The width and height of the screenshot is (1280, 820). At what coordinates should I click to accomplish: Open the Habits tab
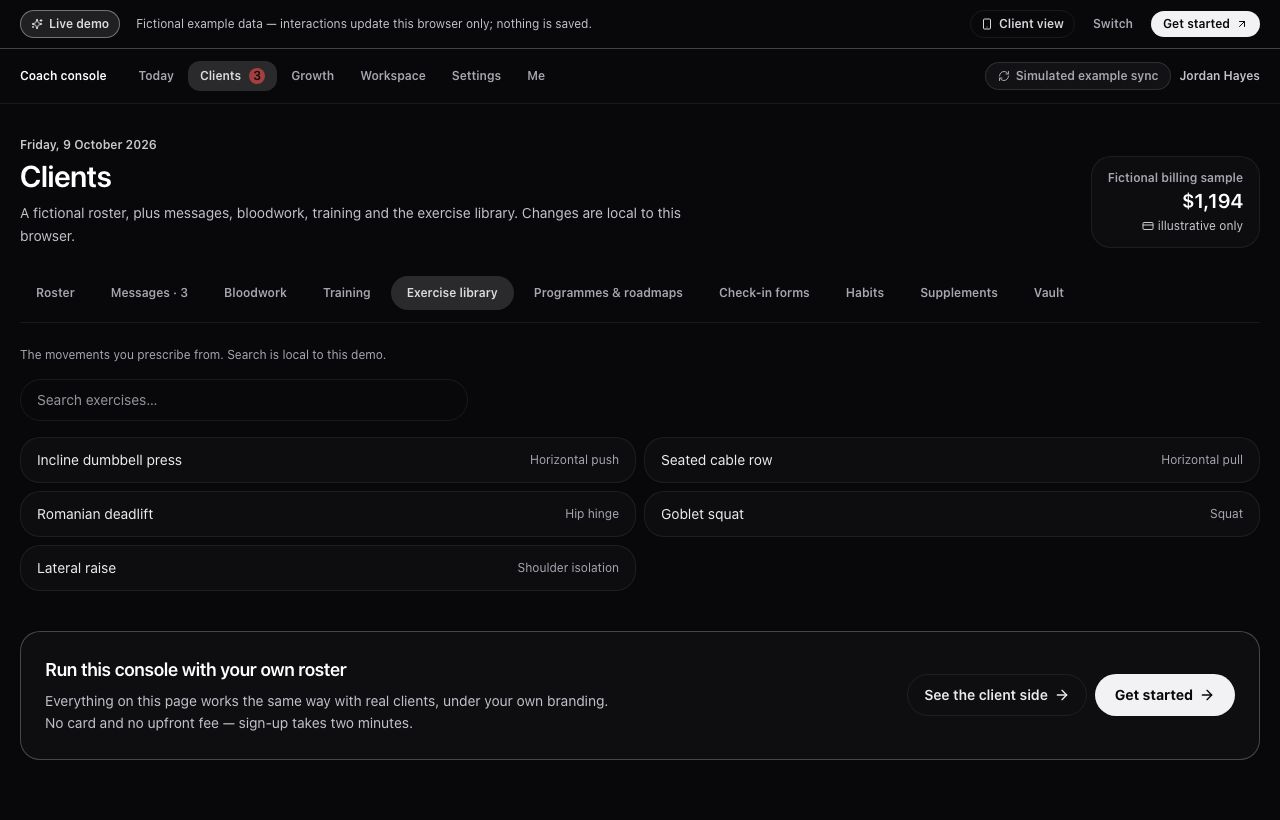(865, 293)
